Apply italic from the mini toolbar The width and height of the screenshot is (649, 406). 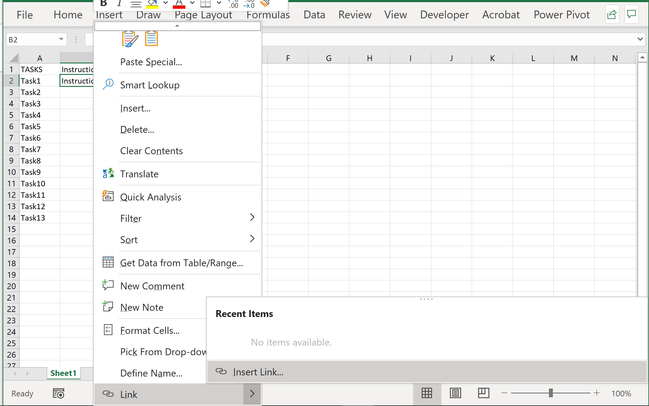pyautogui.click(x=119, y=3)
